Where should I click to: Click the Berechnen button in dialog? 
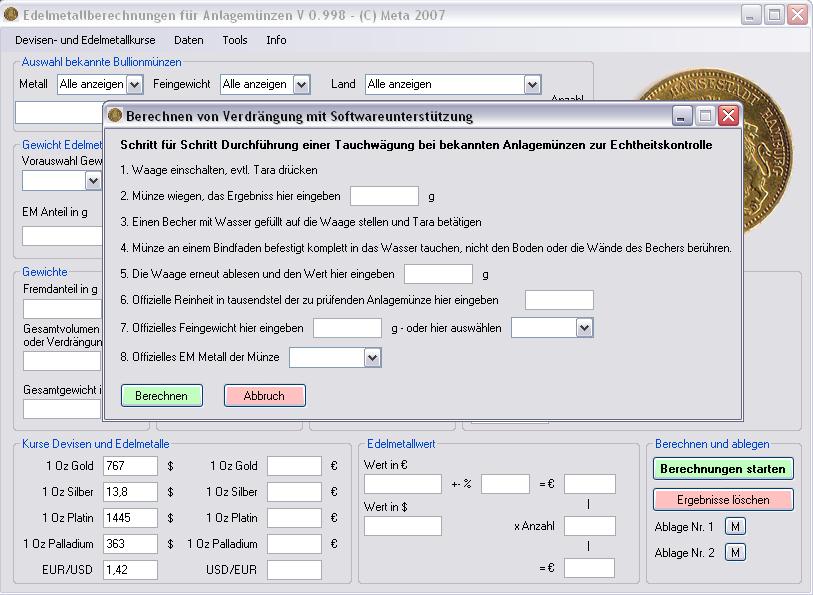point(161,396)
